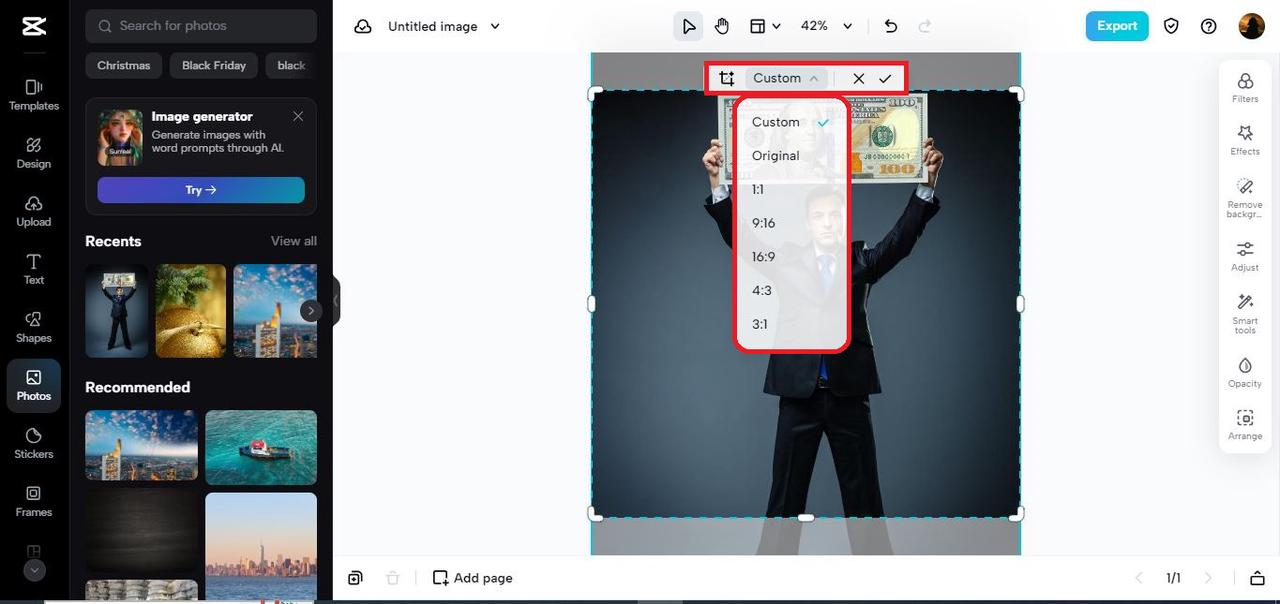Cancel the crop with the X icon
The height and width of the screenshot is (604, 1280).
858,78
